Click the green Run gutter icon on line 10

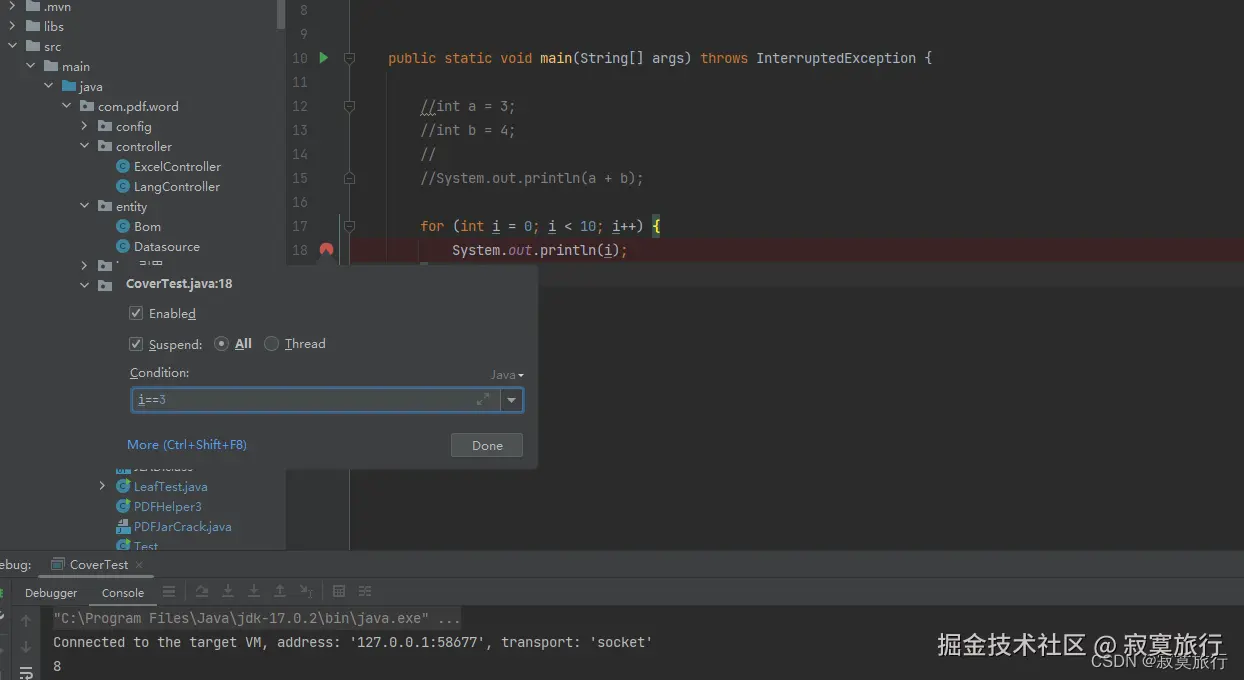click(x=323, y=58)
